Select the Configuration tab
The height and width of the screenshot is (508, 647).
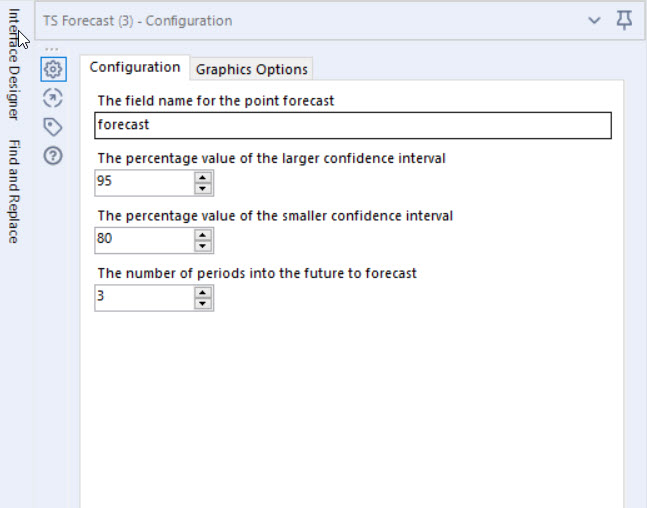click(135, 67)
